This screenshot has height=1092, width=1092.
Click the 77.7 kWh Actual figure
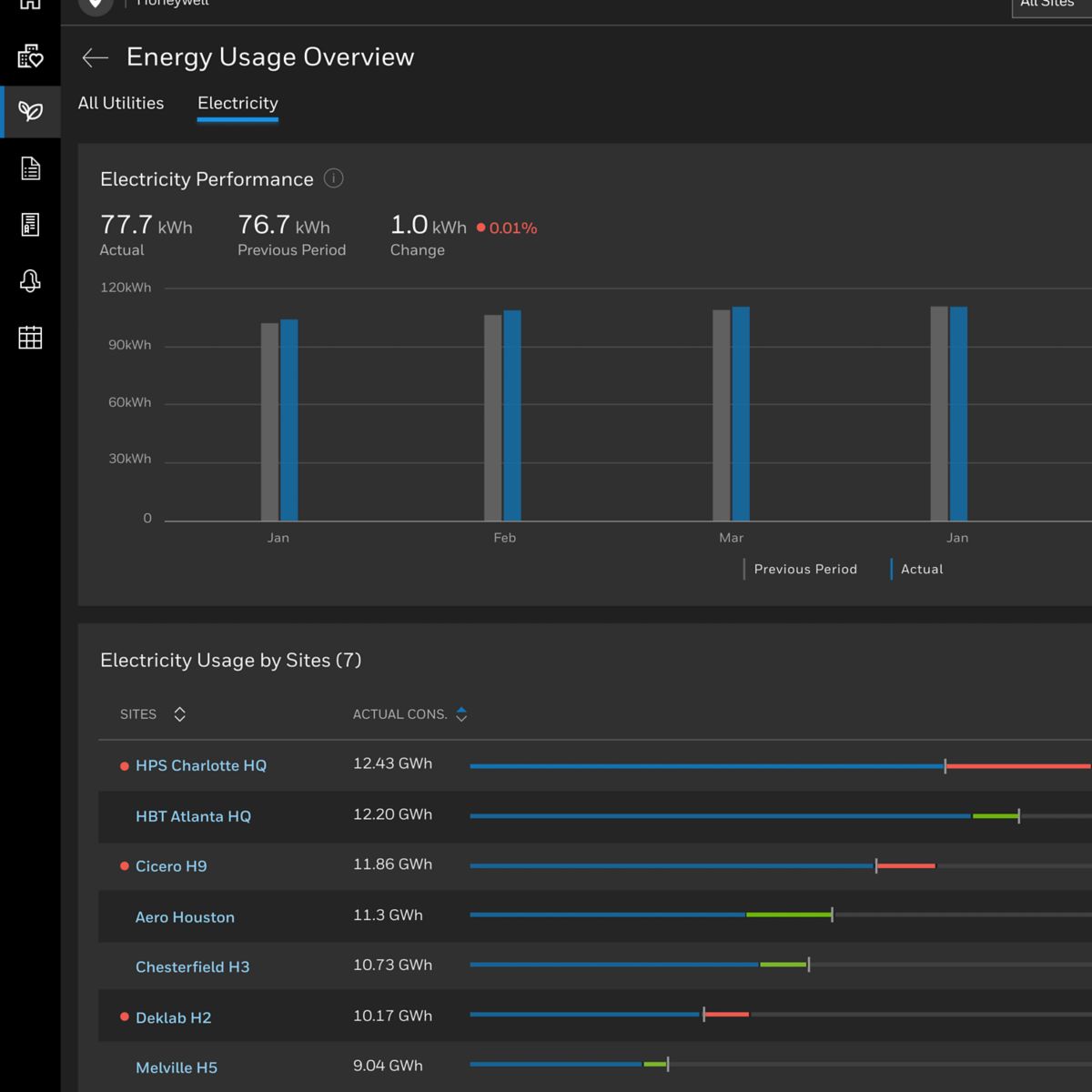(146, 225)
